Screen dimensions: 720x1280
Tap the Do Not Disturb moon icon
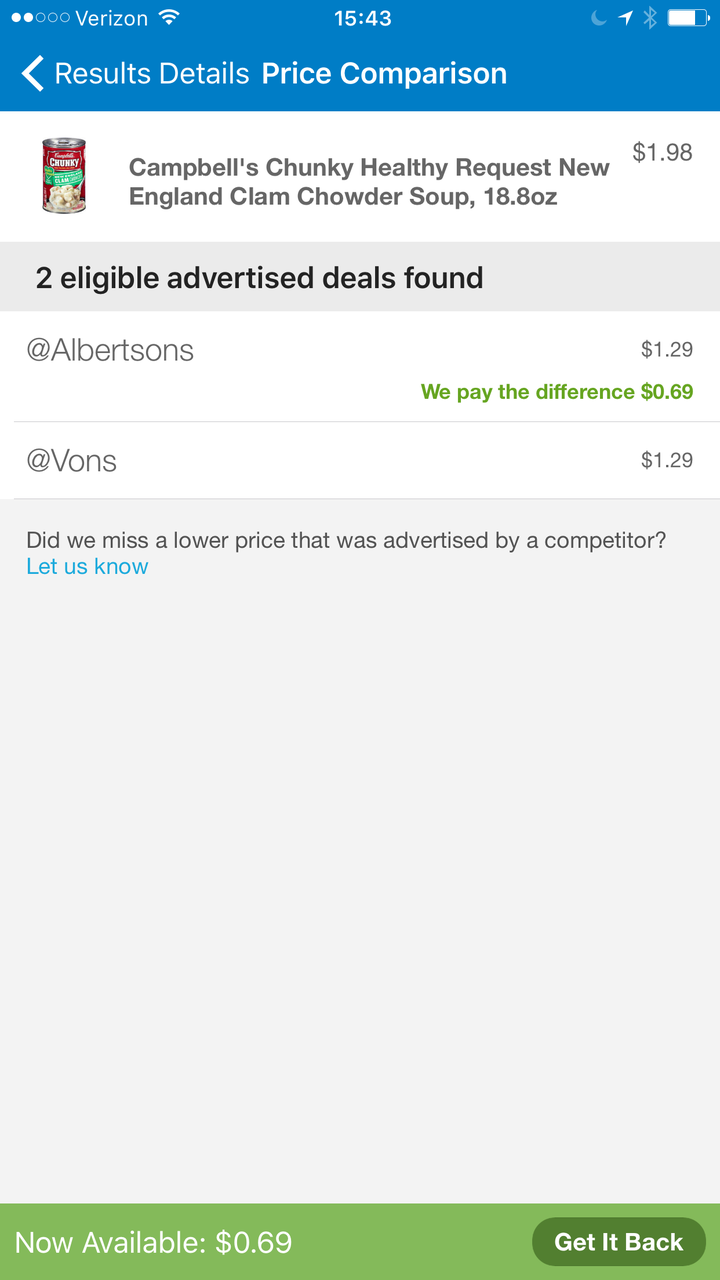point(599,18)
